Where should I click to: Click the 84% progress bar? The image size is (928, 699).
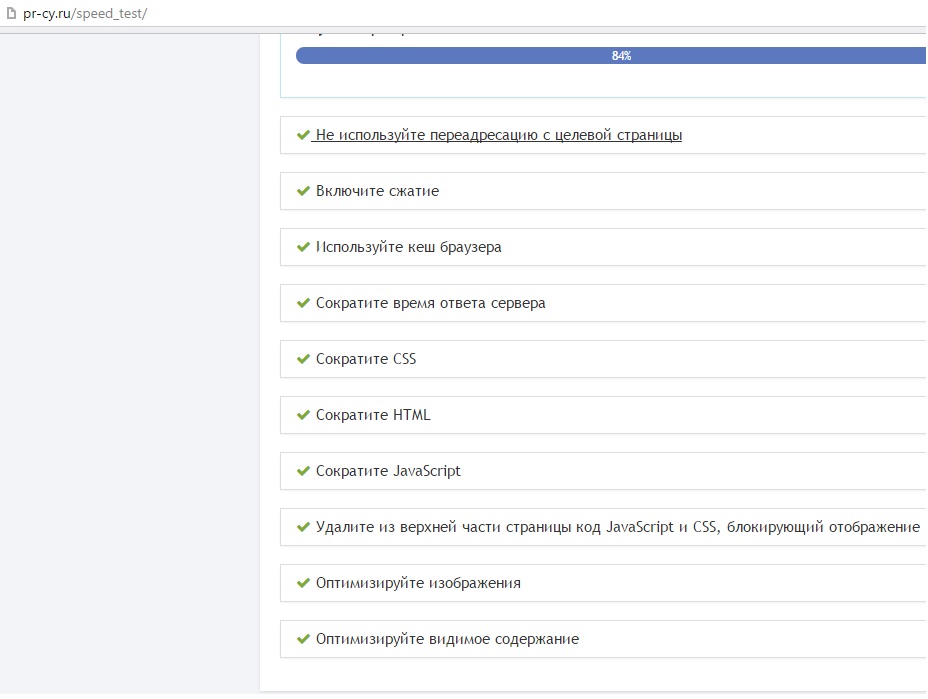point(611,56)
